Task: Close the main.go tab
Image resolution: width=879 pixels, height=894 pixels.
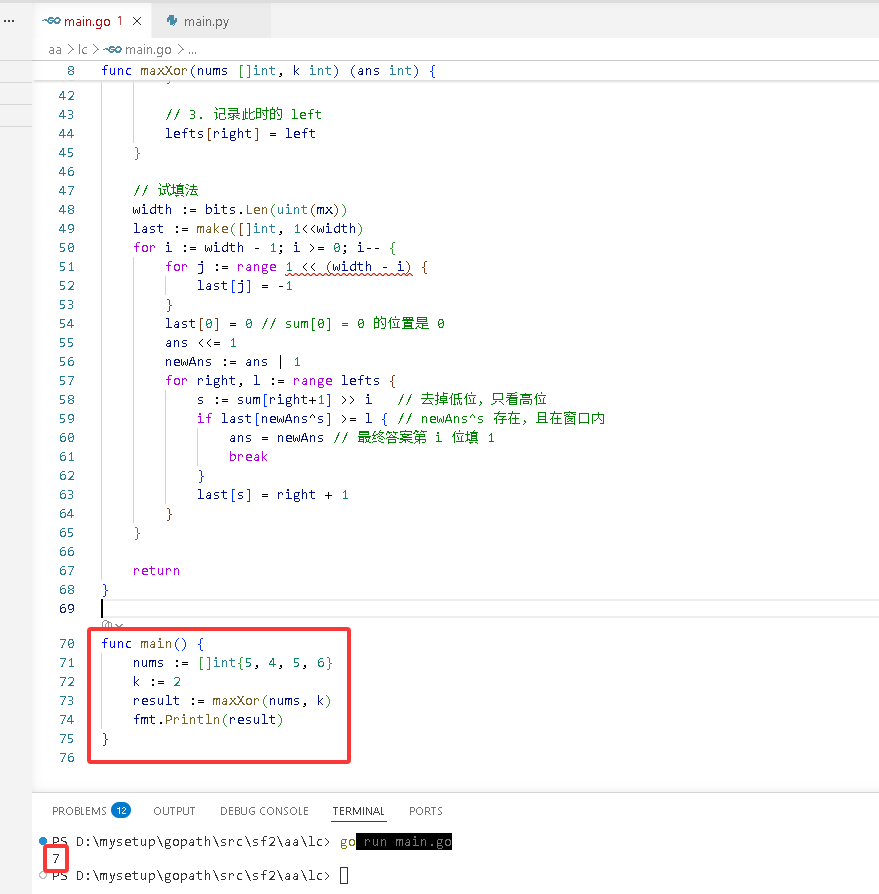Action: pos(137,22)
